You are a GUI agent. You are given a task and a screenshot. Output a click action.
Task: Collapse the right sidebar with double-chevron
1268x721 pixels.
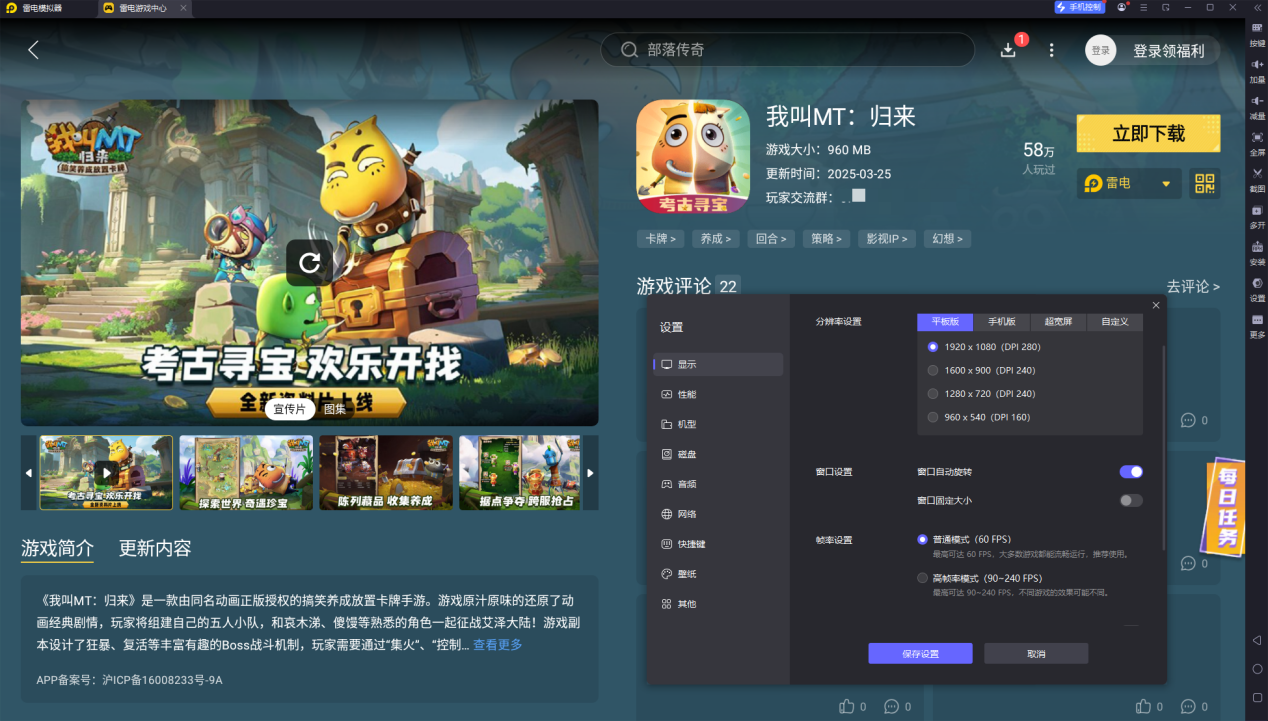pos(1256,7)
